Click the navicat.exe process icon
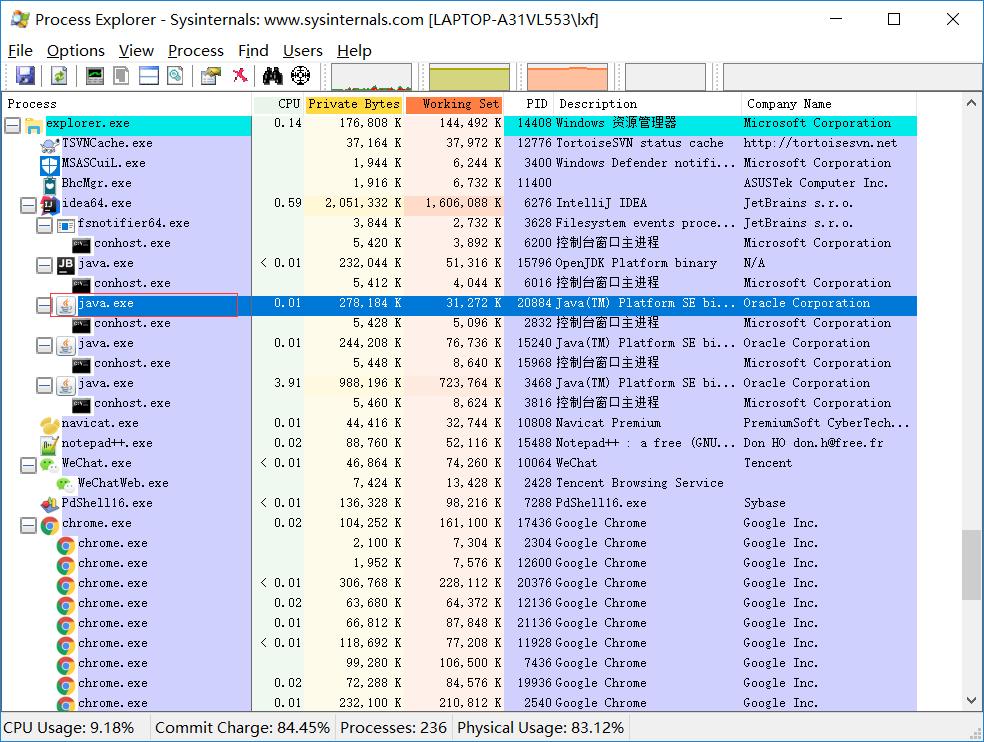Screen dimensions: 984x742 (50, 425)
